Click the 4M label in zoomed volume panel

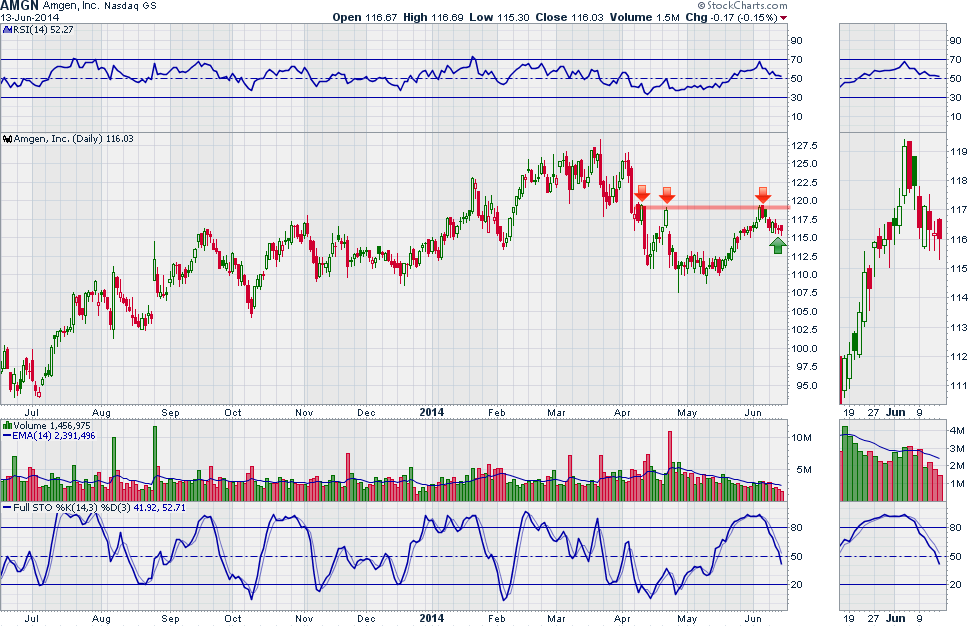tap(957, 430)
